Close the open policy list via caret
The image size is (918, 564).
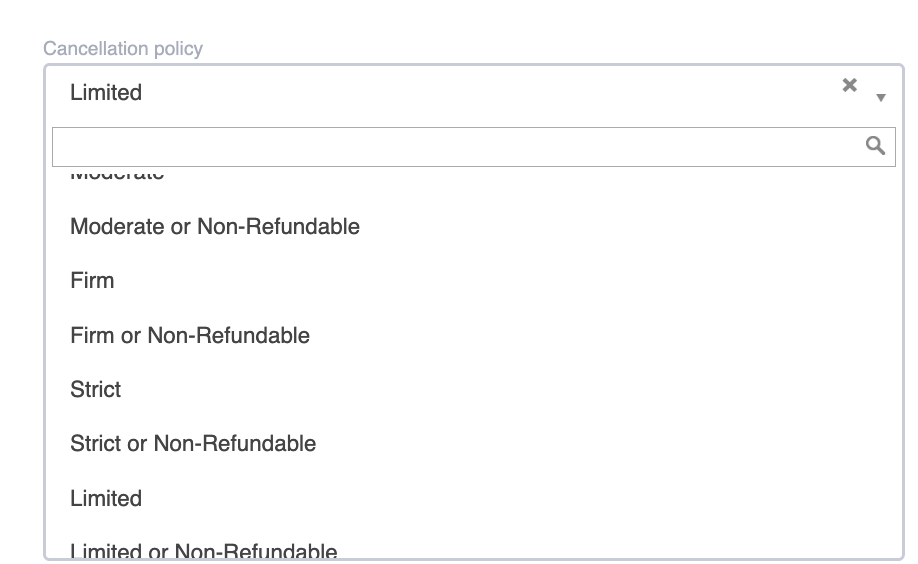point(881,98)
